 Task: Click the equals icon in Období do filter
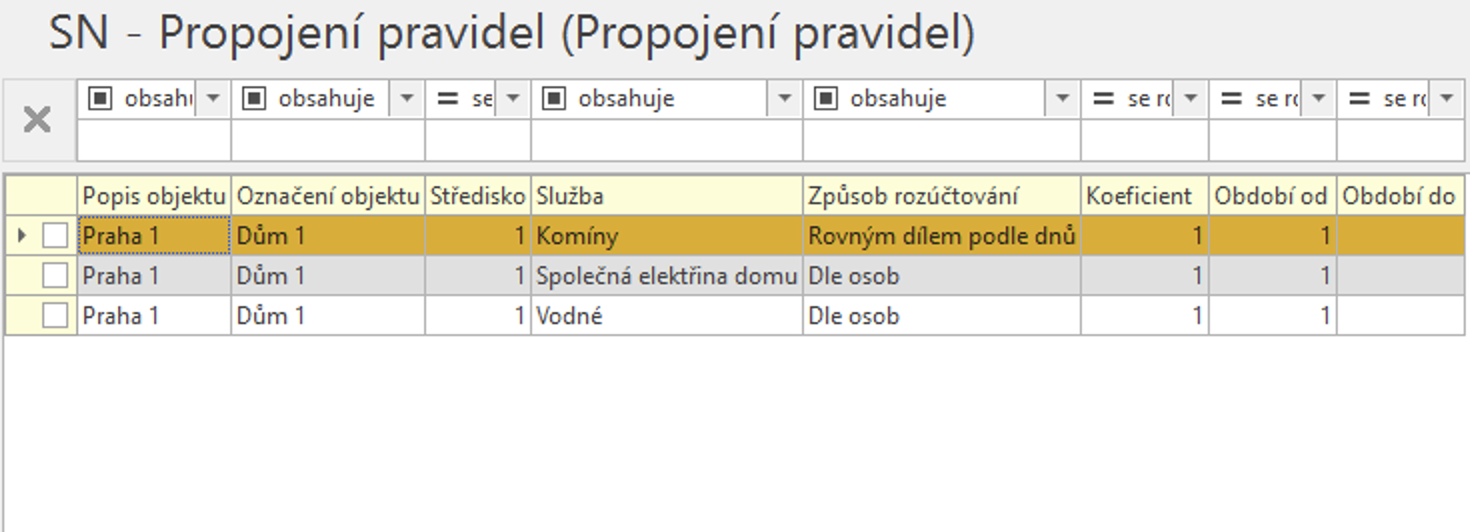click(1359, 99)
